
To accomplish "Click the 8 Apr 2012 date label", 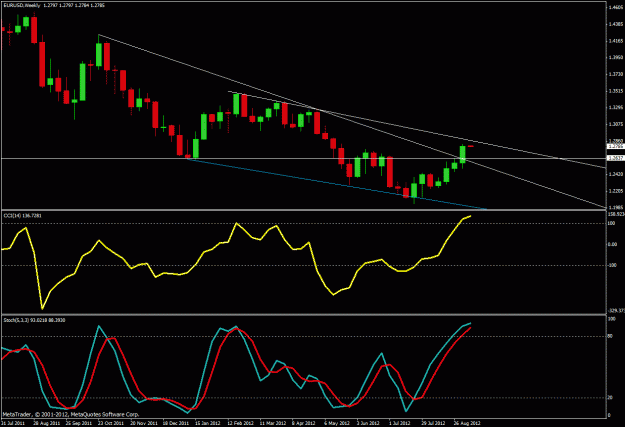I will click(303, 423).
